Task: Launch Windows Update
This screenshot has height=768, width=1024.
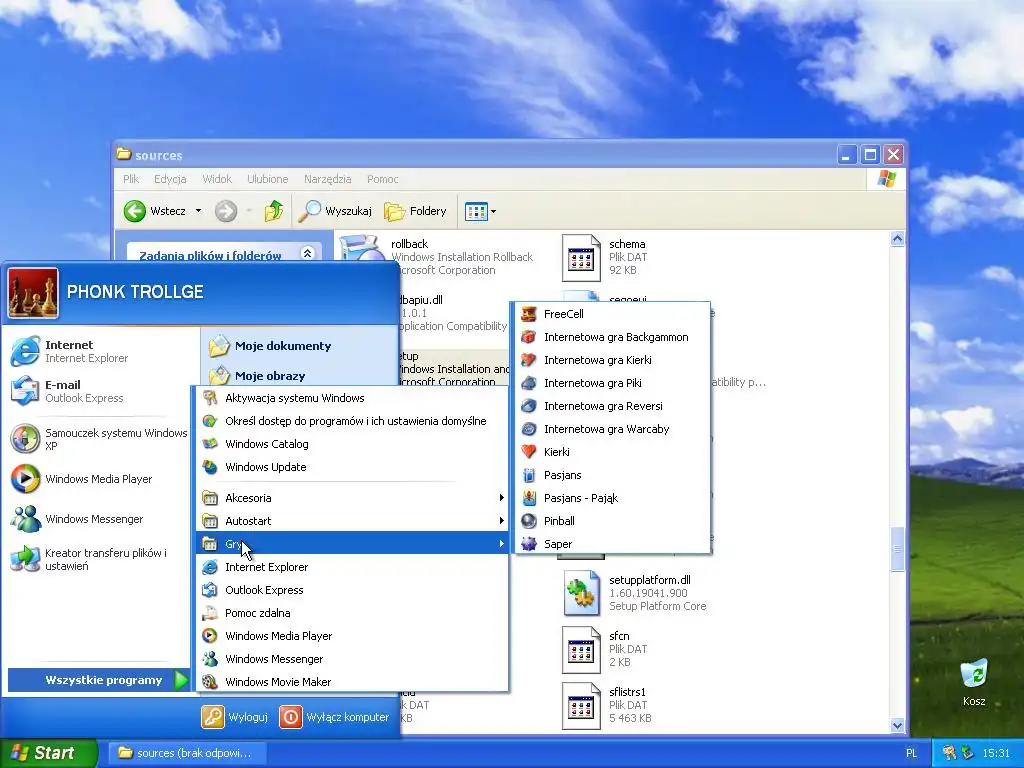Action: click(352, 467)
